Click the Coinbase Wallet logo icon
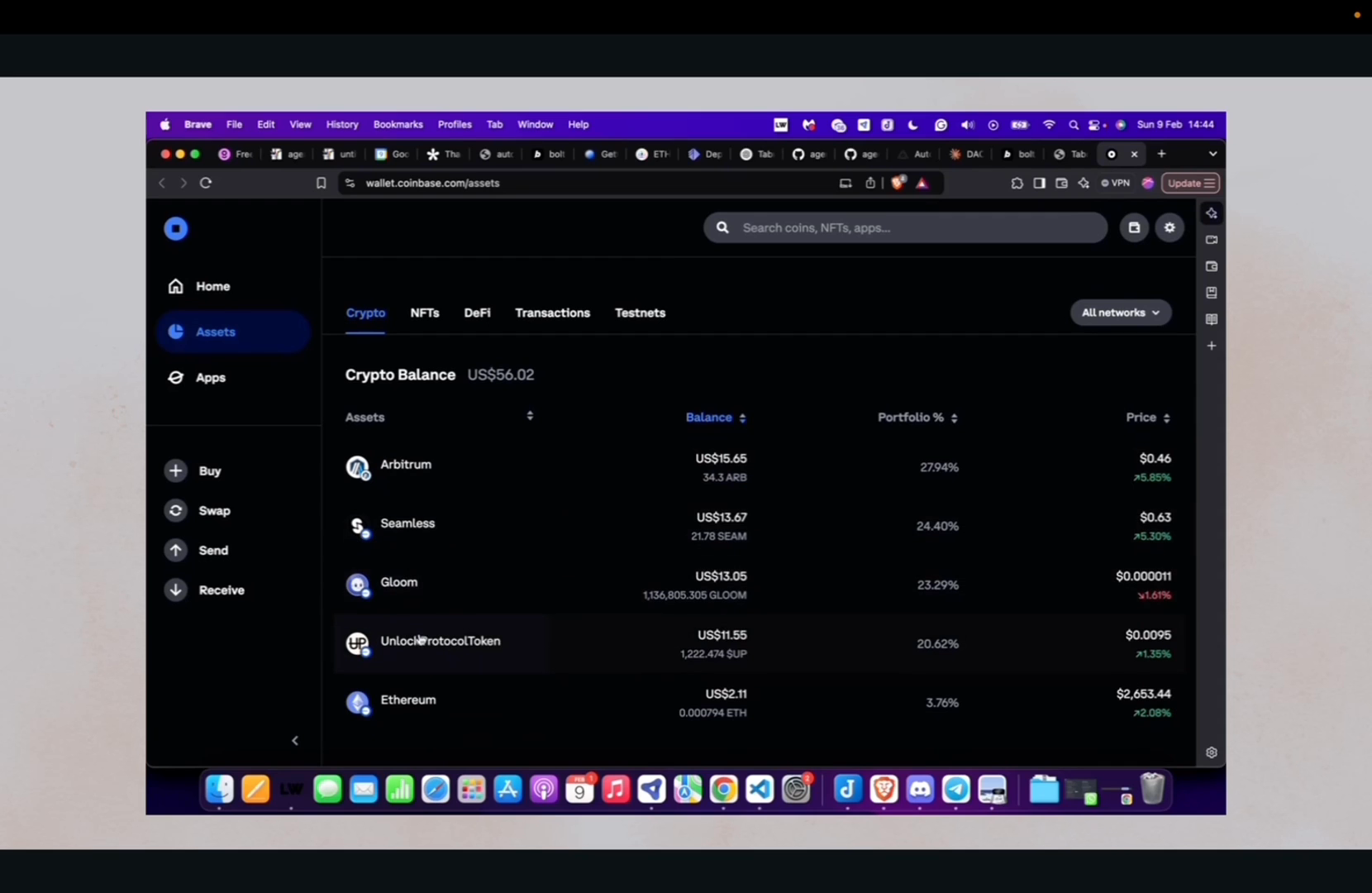This screenshot has height=893, width=1372. coord(175,229)
